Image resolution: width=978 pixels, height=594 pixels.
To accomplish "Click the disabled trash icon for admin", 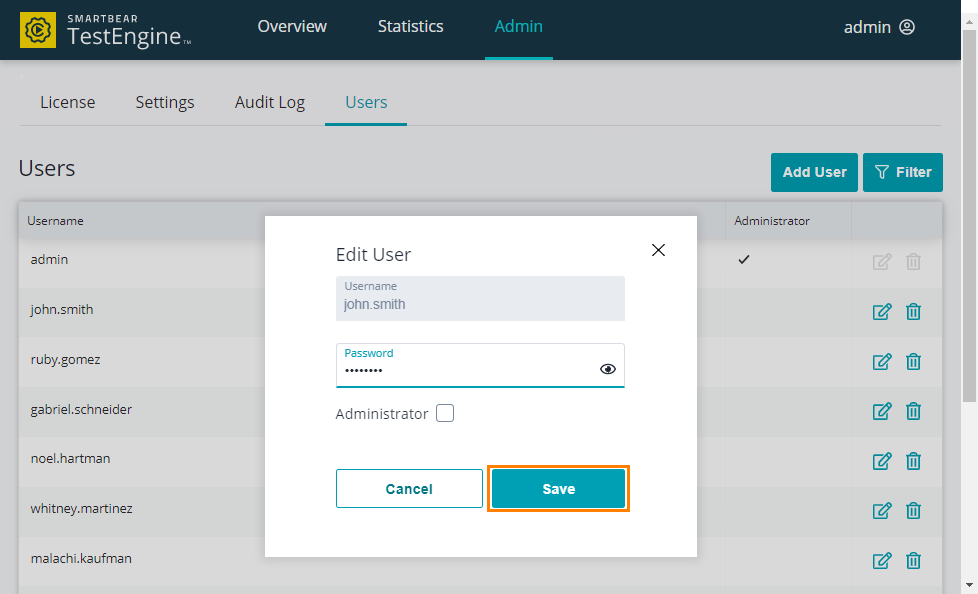I will 913,261.
